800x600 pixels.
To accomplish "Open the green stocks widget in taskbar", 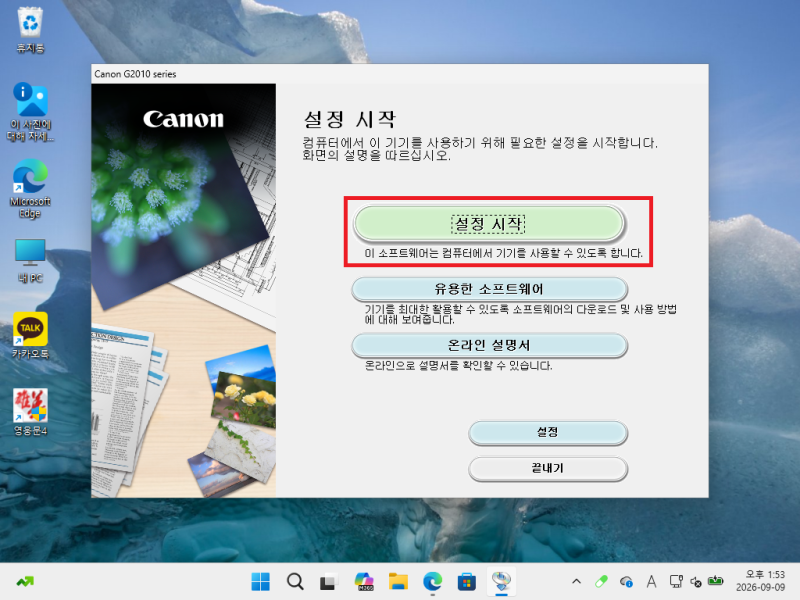I will click(25, 581).
